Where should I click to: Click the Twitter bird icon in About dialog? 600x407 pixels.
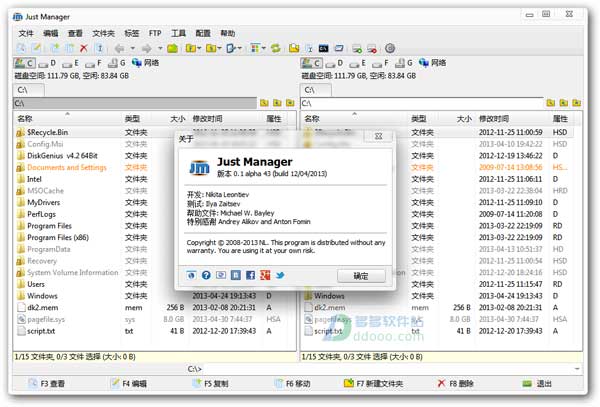(x=280, y=275)
